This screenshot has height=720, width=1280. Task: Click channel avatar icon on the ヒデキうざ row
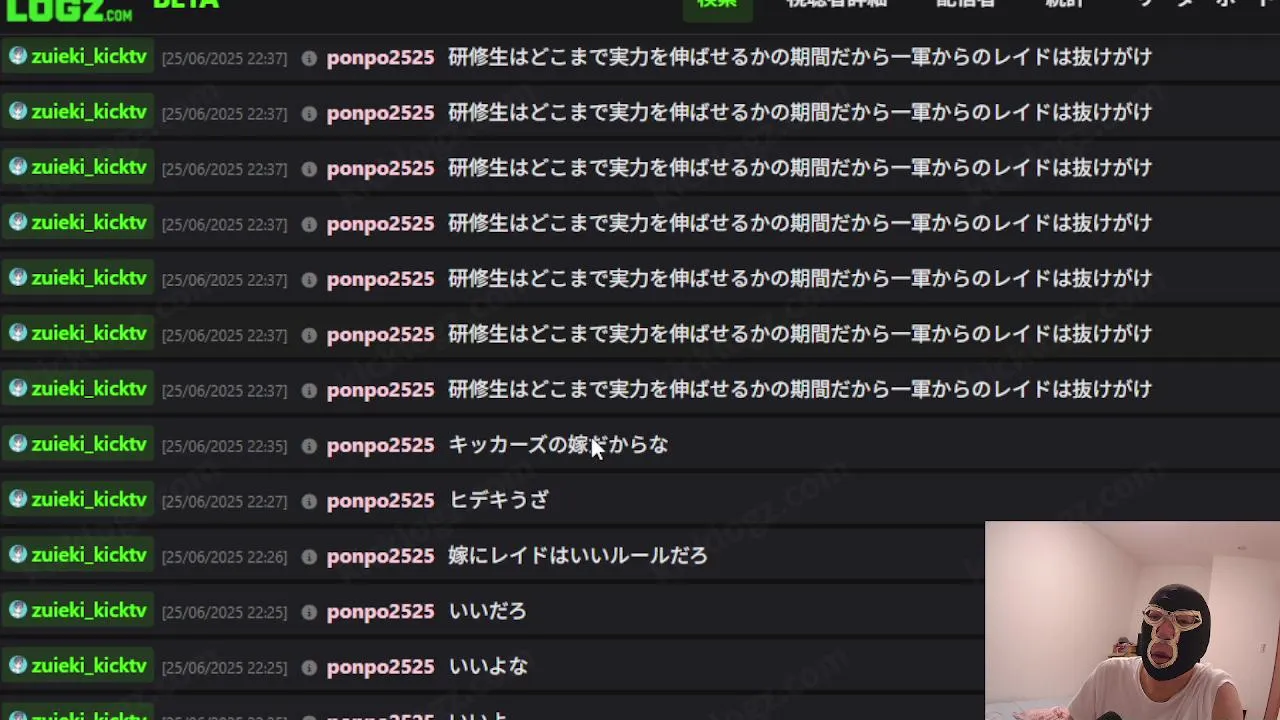(18, 499)
